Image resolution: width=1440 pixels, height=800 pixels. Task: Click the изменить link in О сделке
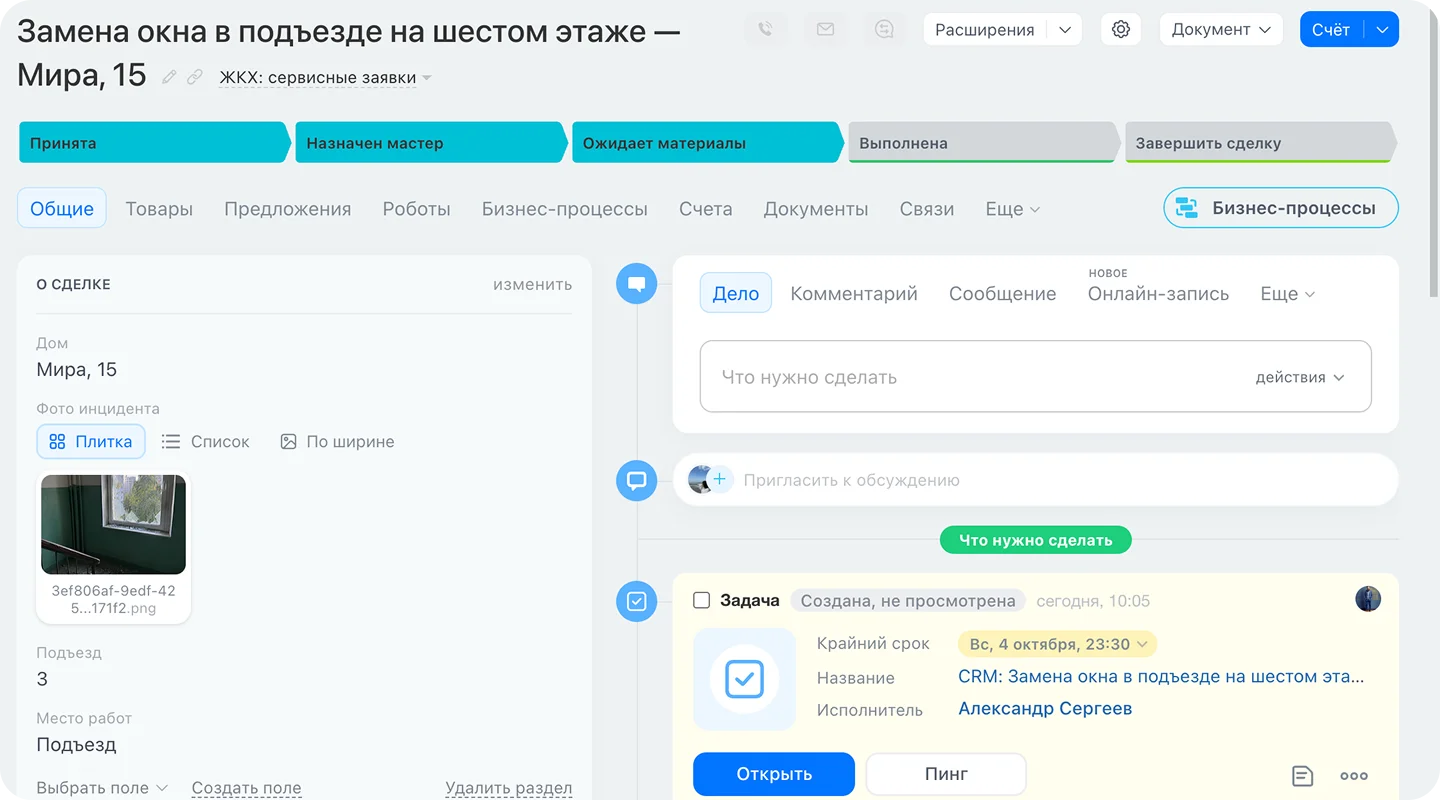coord(533,285)
